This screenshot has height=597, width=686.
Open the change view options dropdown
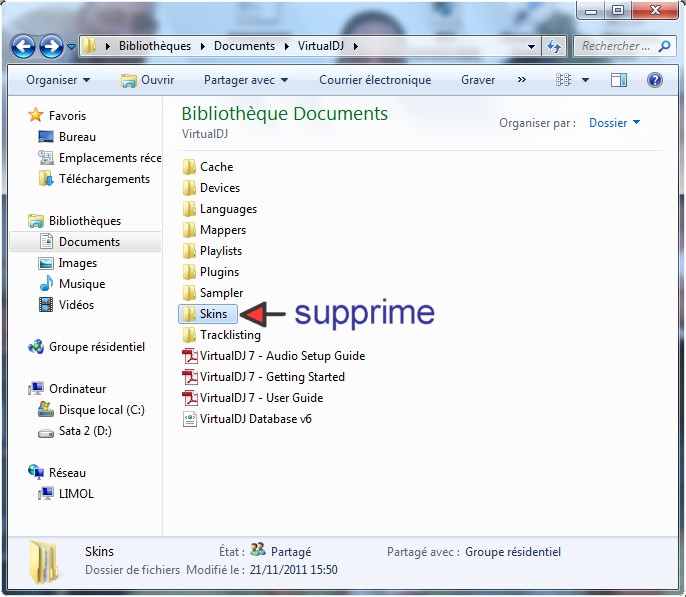click(x=585, y=80)
